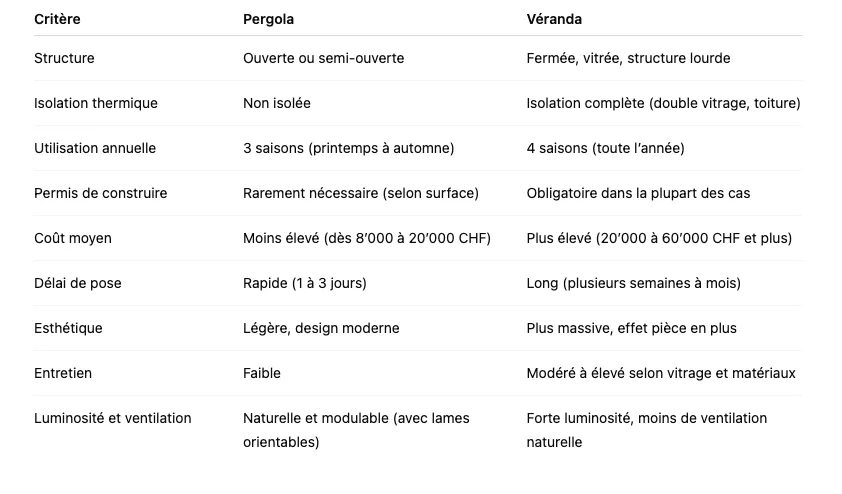Select the "Coût moyen" row label
Screen dimensions: 842x494
[73, 238]
